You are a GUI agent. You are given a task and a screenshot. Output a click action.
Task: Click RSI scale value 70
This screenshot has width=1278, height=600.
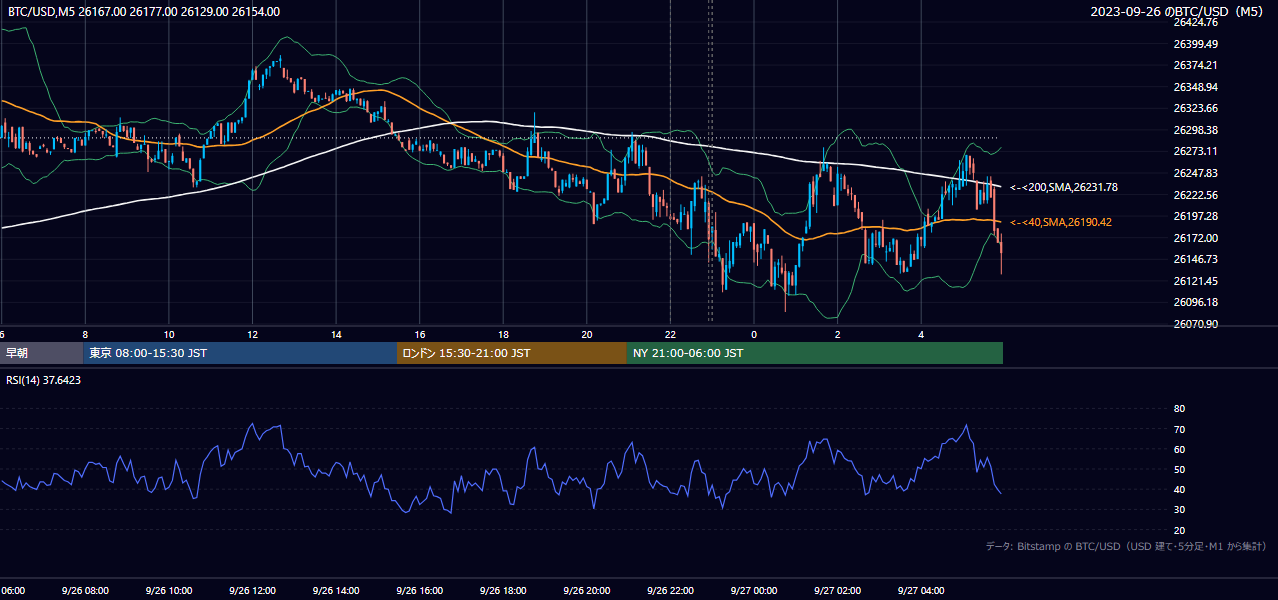[x=1179, y=429]
